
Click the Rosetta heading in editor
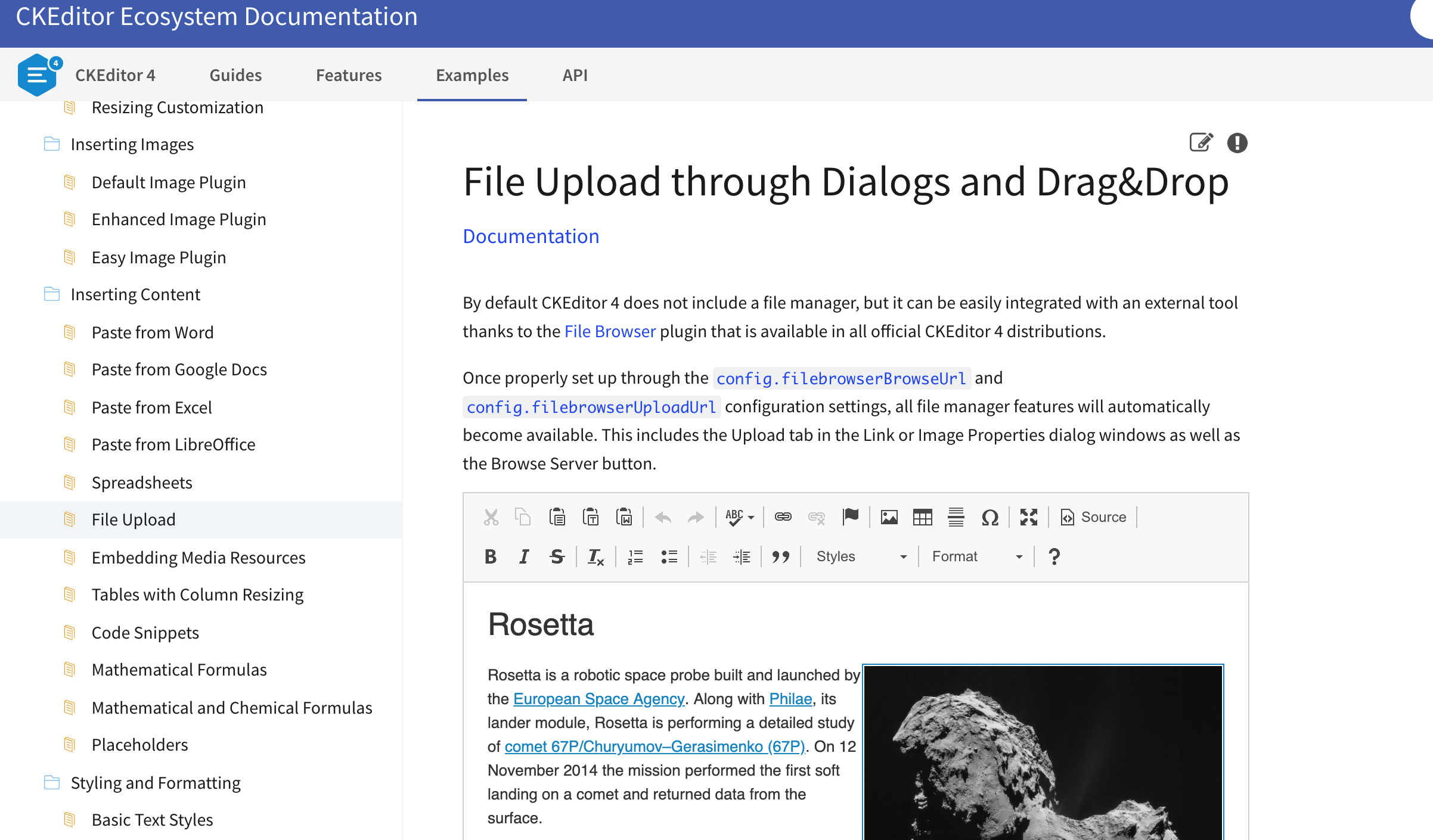[541, 624]
